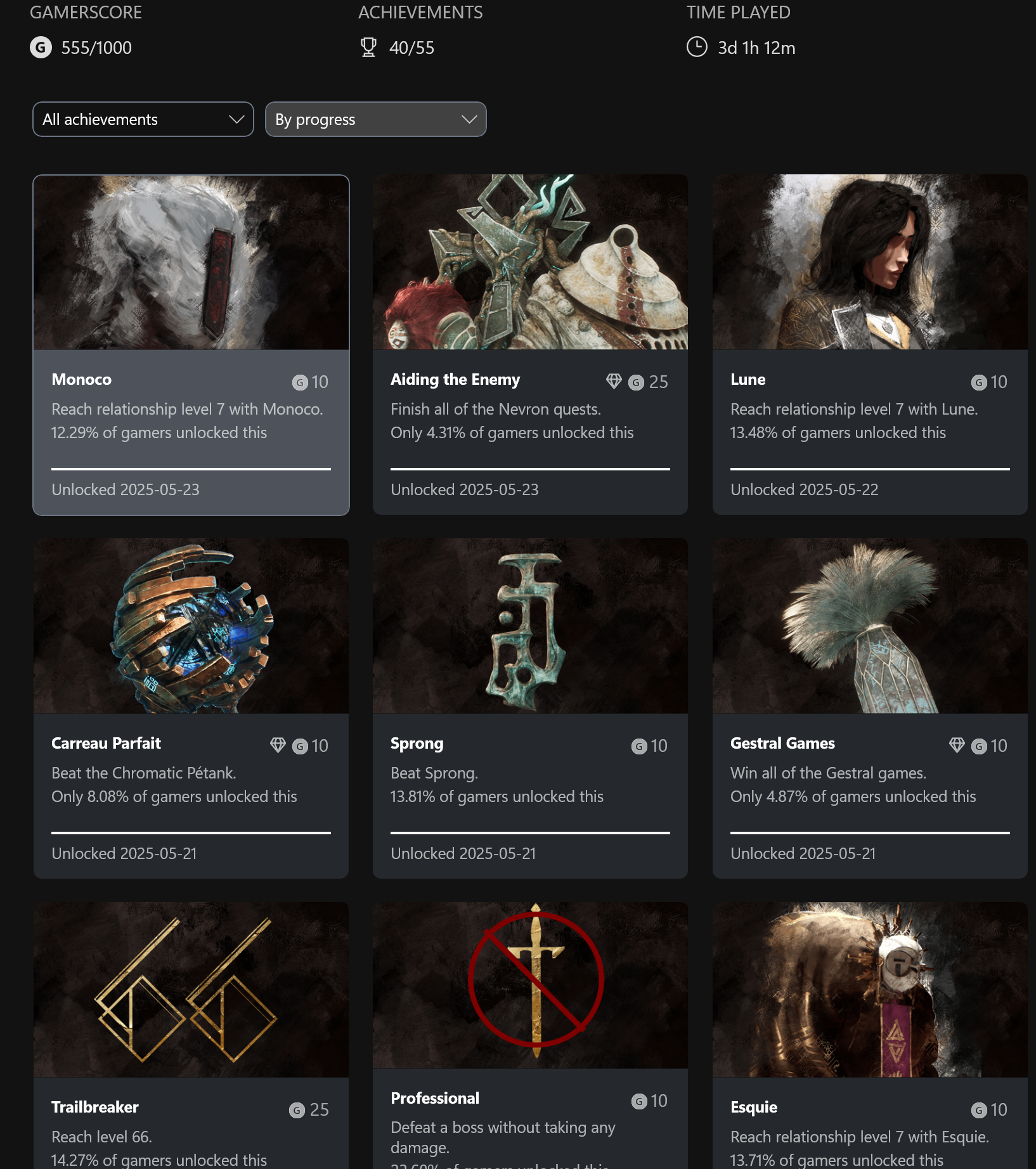Open the Professional achievement artwork
Screen dimensions: 1036x1169
tap(530, 986)
